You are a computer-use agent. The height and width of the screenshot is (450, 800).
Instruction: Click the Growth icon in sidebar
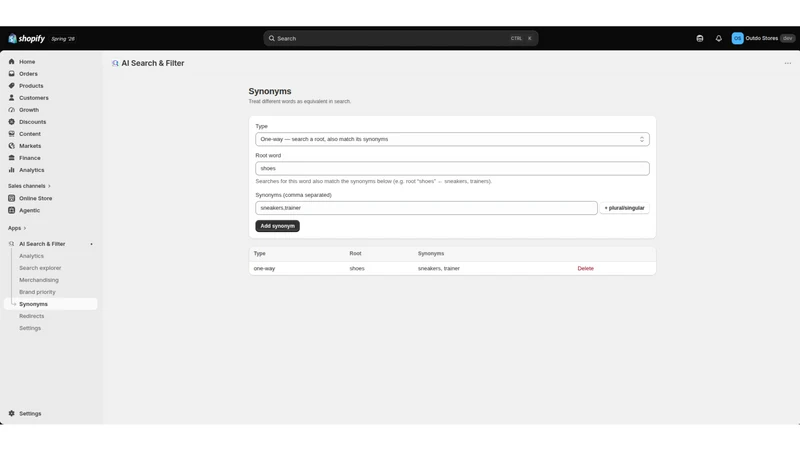click(x=11, y=110)
